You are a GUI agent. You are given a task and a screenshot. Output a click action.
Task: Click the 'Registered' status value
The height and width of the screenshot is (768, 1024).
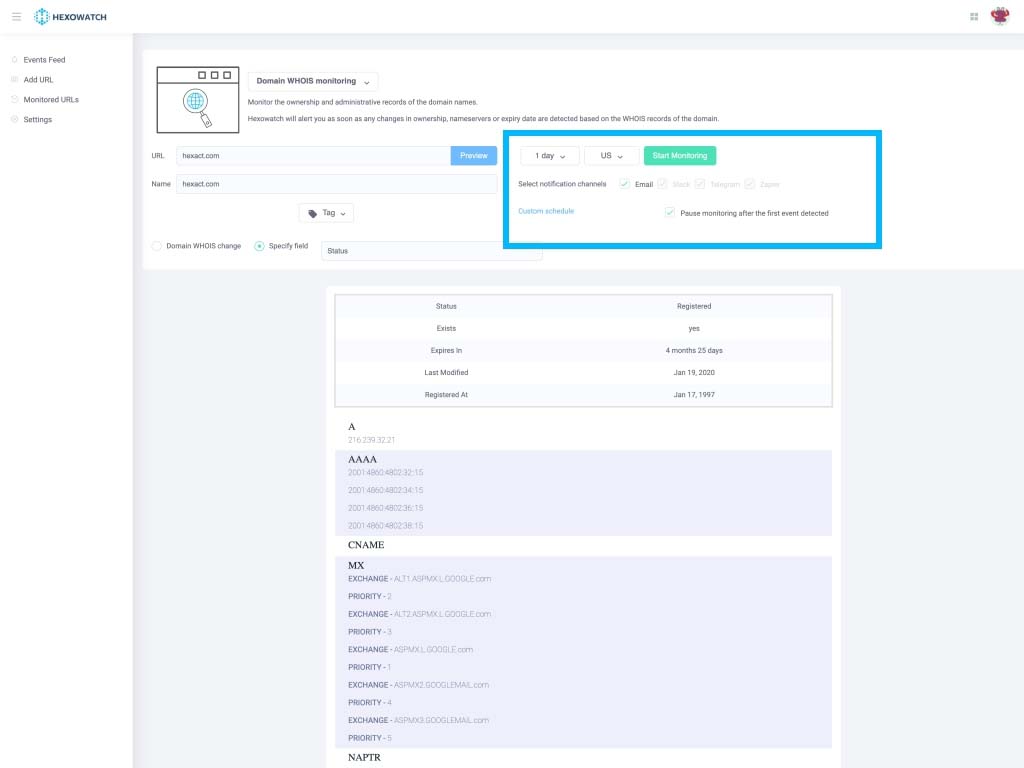(694, 306)
